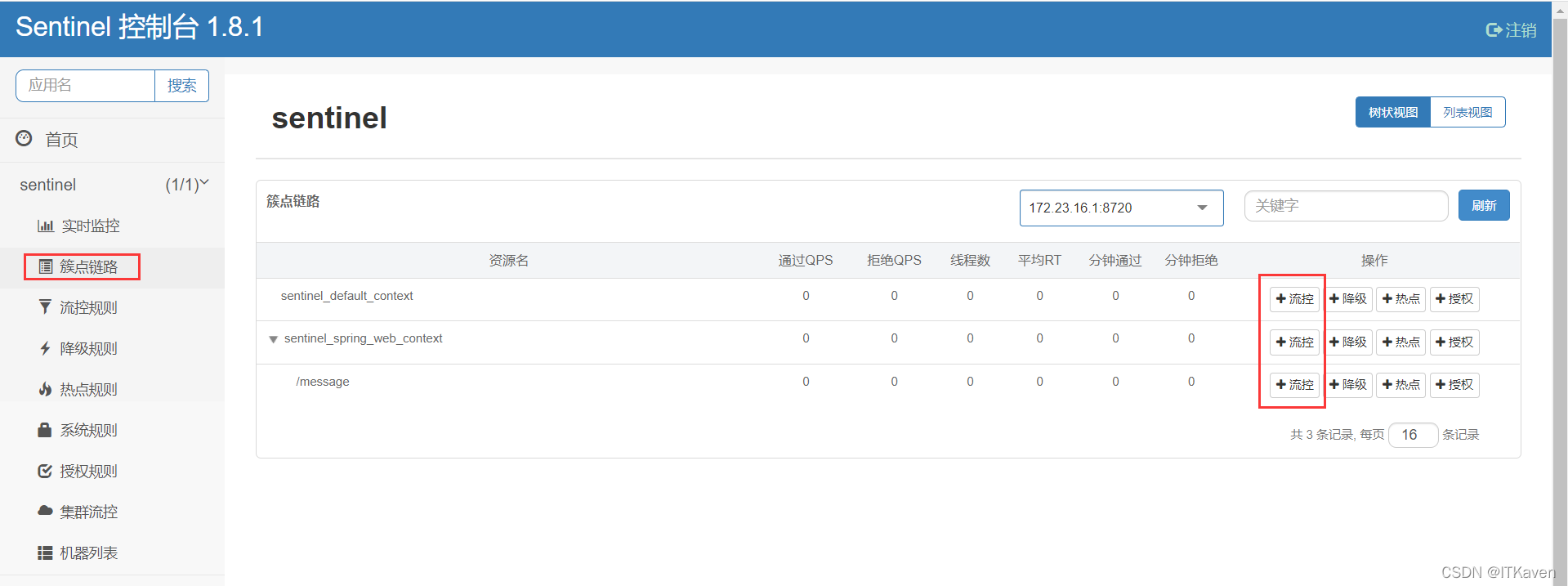Open the machine address dropdown 172.23.16.1:8720

tap(1121, 208)
